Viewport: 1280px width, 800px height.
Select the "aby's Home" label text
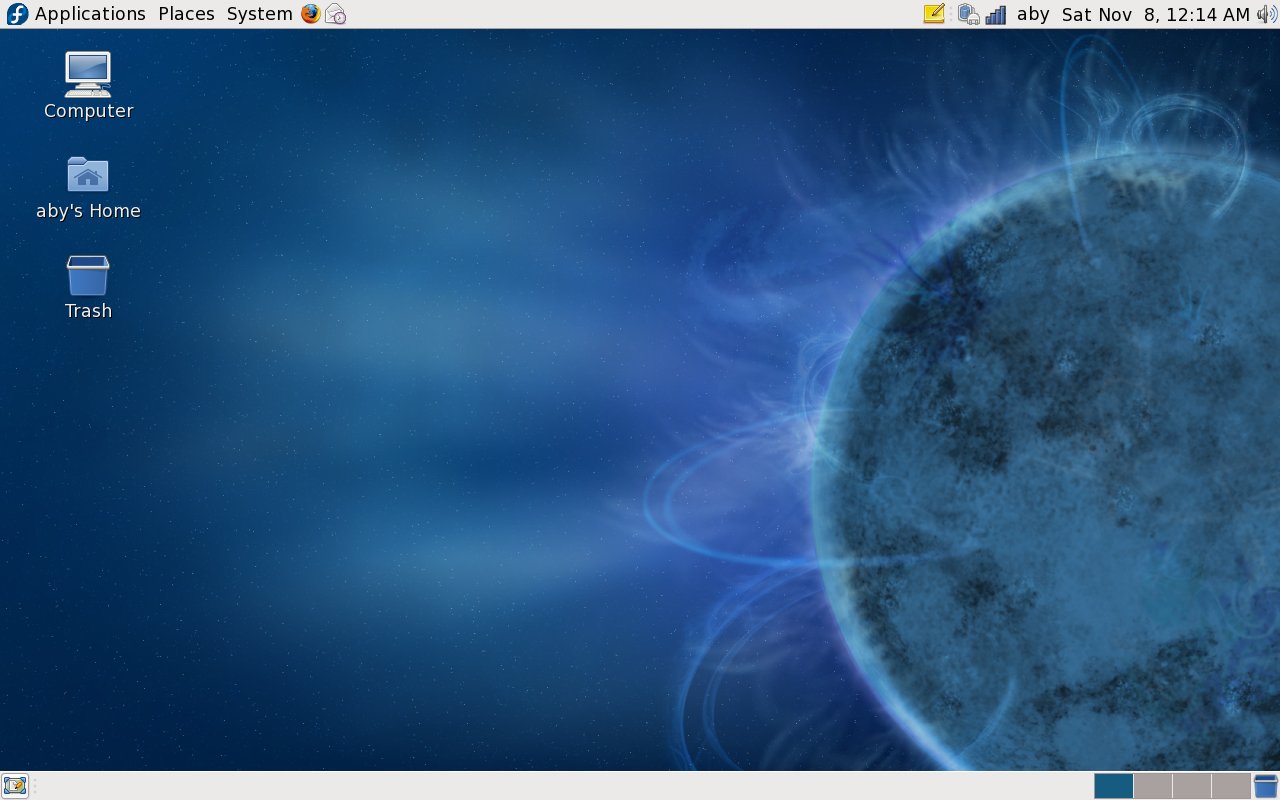click(88, 211)
